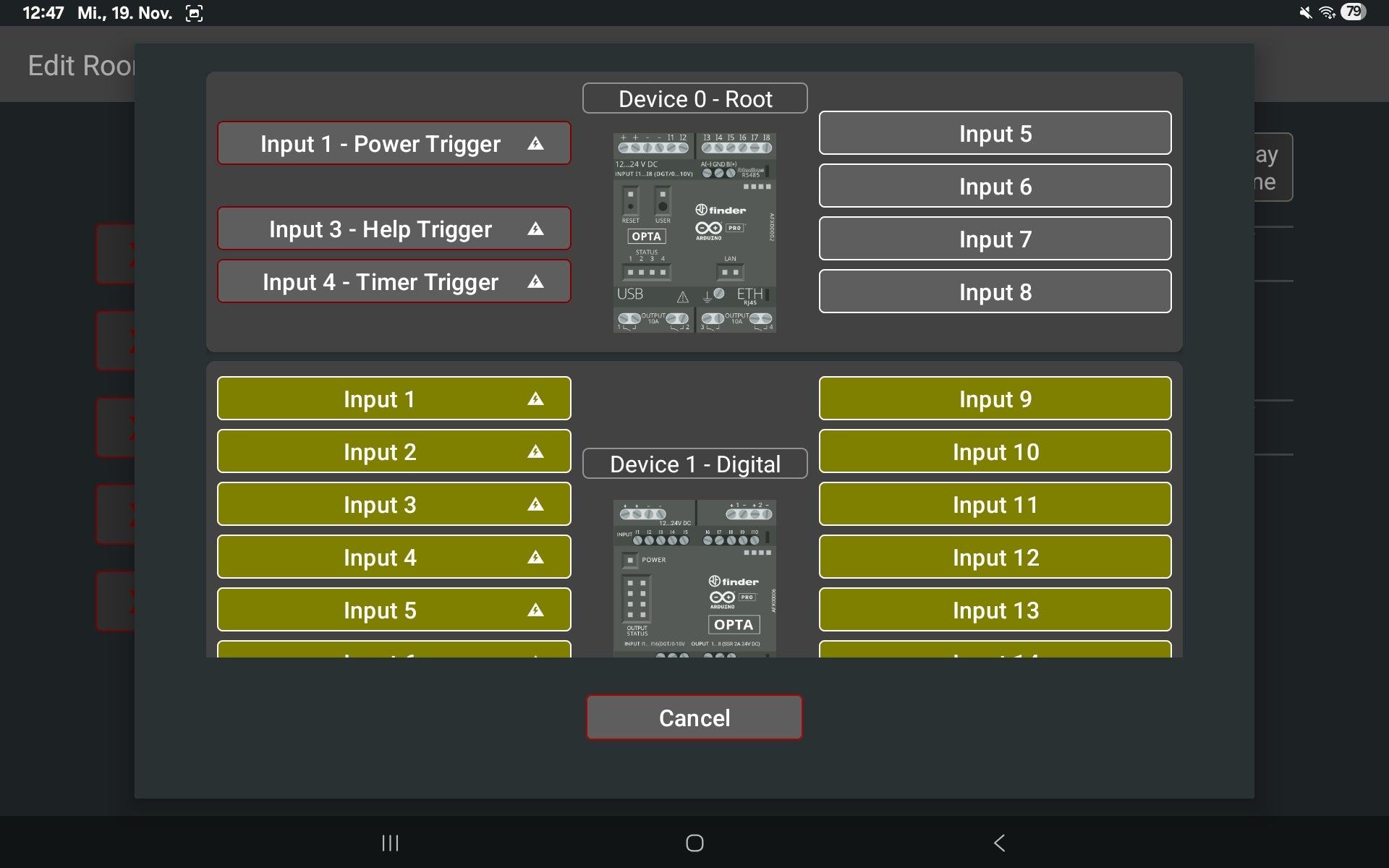This screenshot has width=1389, height=868.
Task: Select the Device 1 - Digital label
Action: (x=694, y=464)
